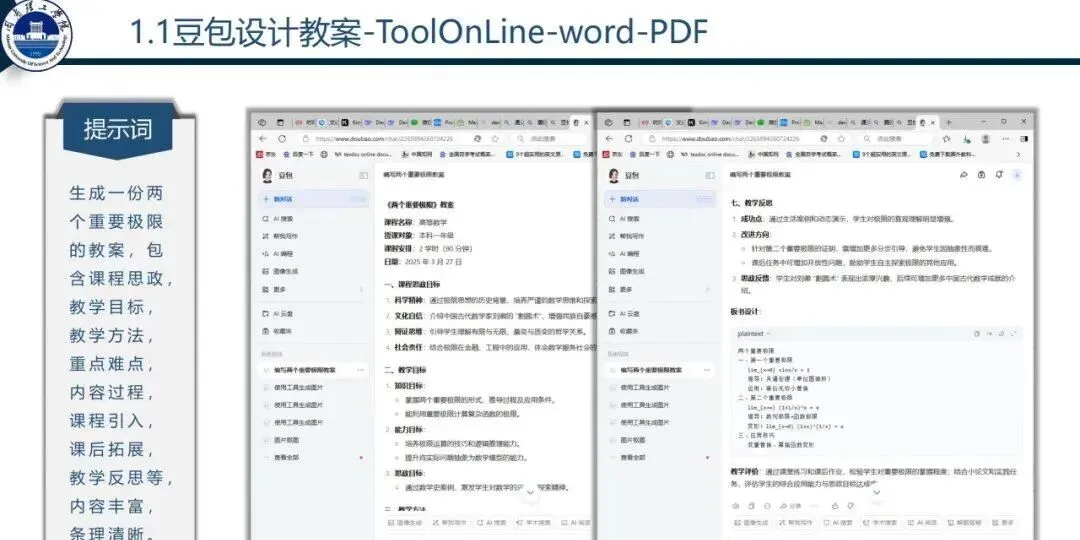Collapse Doubao sidebar in left window
Viewport: 1080px width, 540px height.
(x=363, y=176)
